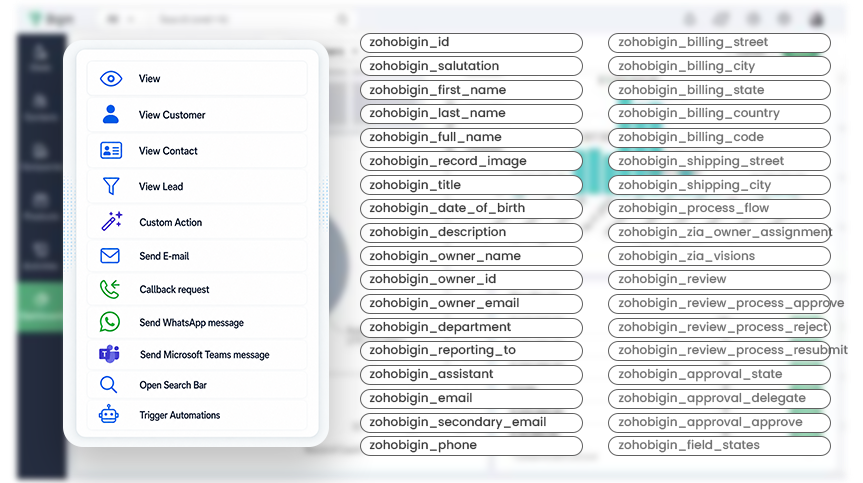Click the envelope icon for Send E-mail
Viewport: 863px width, 483px height.
[x=110, y=256]
